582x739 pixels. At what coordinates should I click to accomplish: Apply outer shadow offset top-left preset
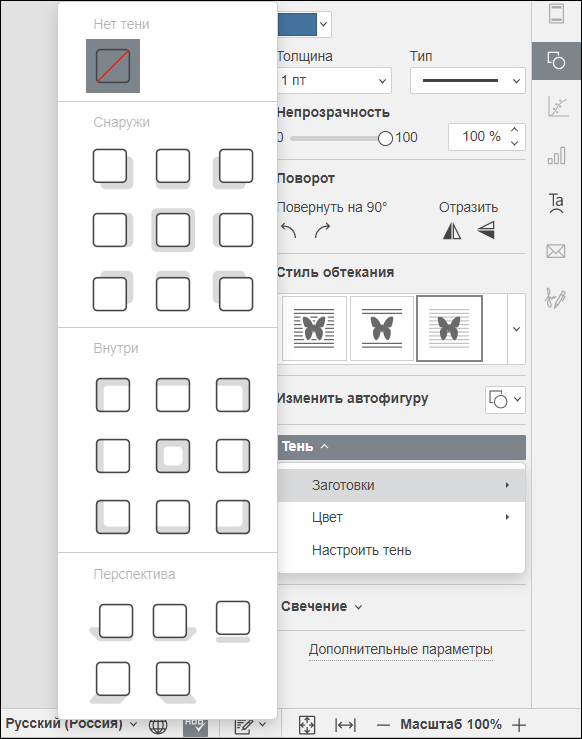(233, 291)
